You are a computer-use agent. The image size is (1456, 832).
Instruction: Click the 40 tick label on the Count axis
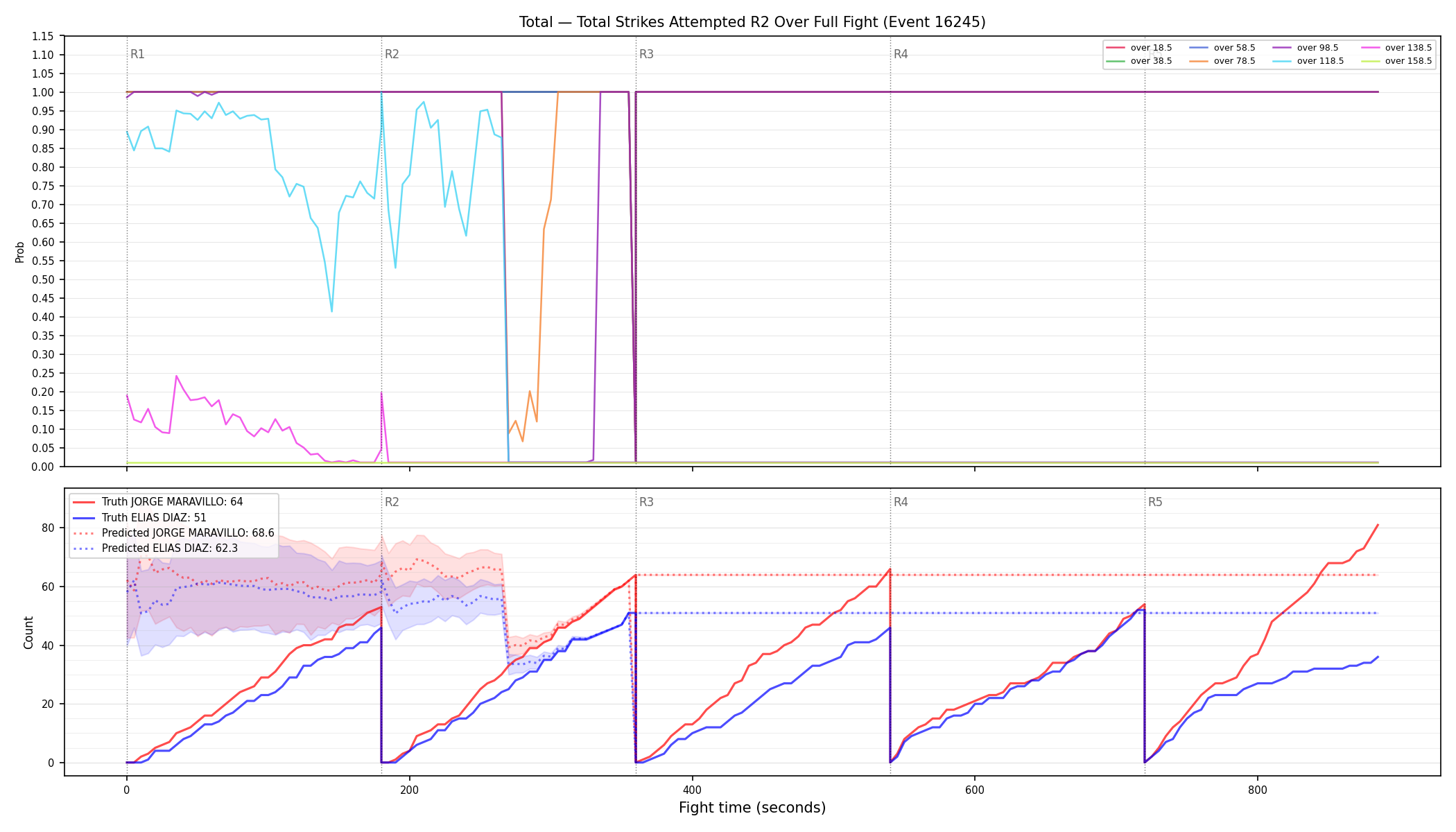48,645
